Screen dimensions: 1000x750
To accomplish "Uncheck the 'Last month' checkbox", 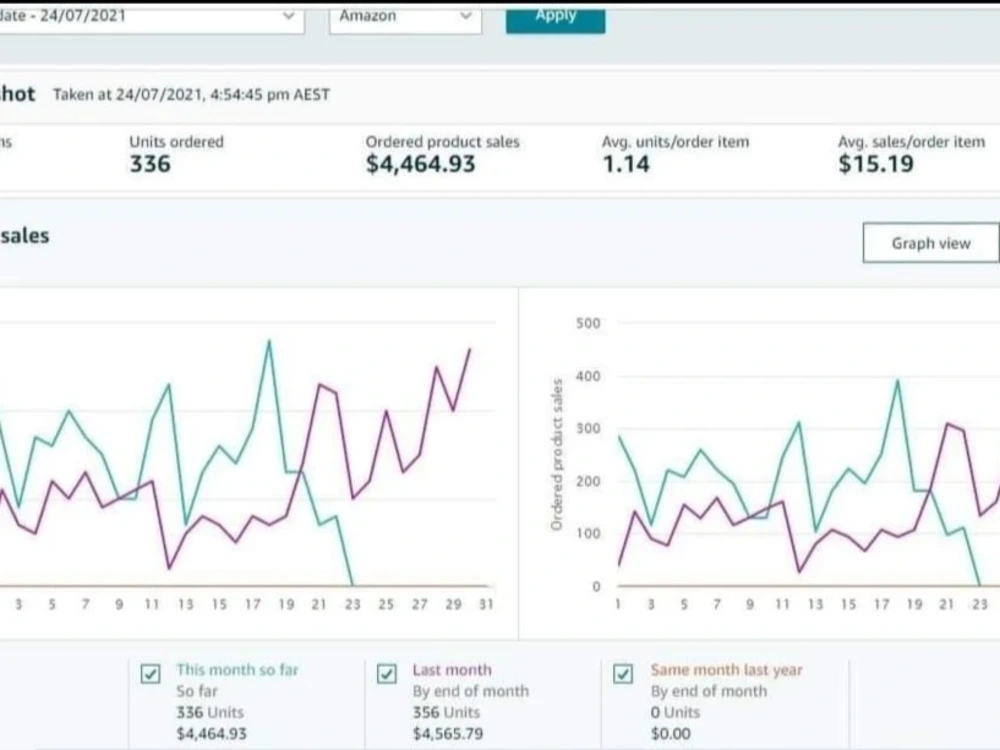I will tap(386, 674).
